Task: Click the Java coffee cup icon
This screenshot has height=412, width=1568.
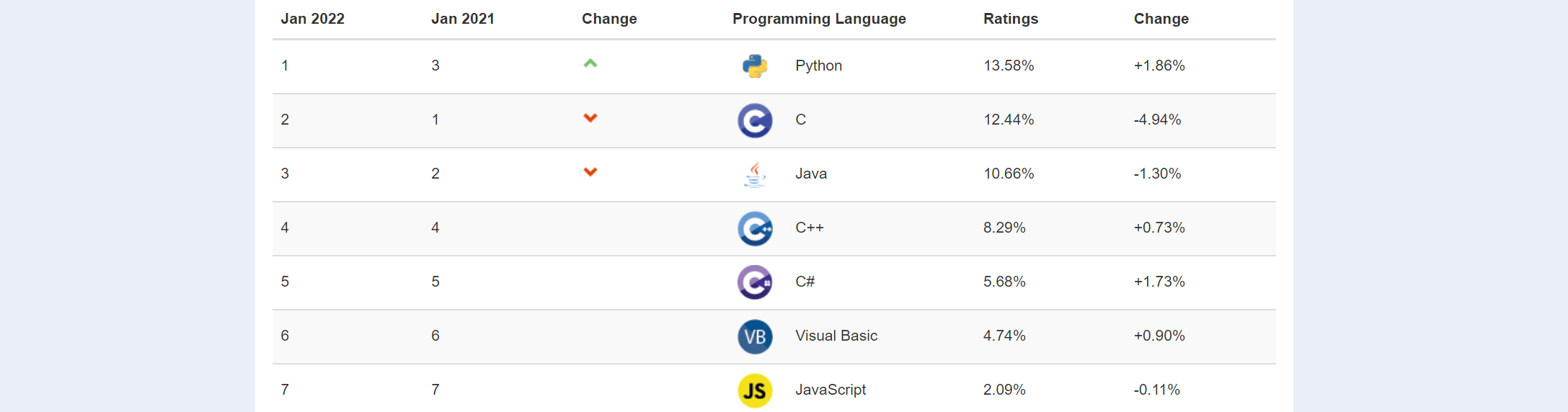Action: tap(755, 174)
